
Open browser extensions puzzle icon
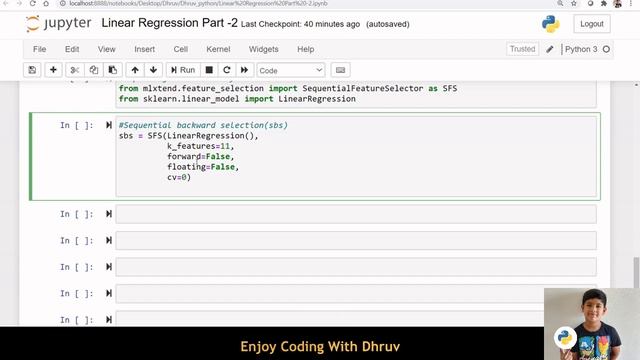604,3
